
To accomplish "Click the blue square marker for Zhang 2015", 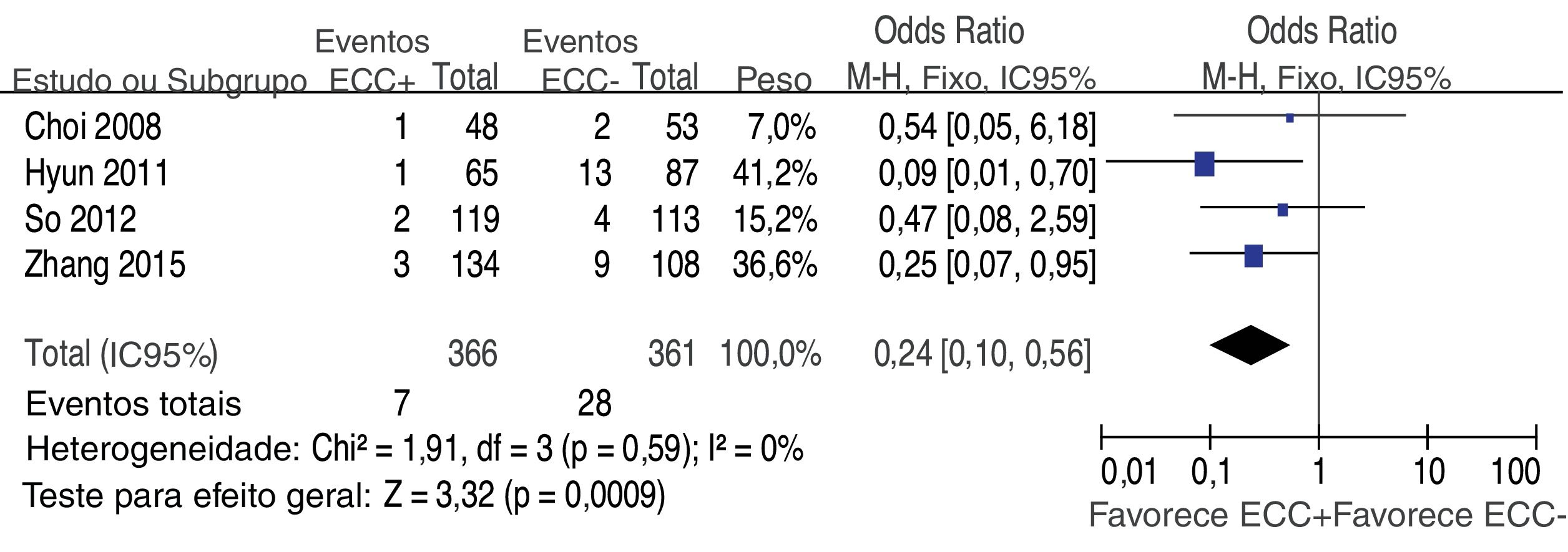I will pyautogui.click(x=1253, y=256).
